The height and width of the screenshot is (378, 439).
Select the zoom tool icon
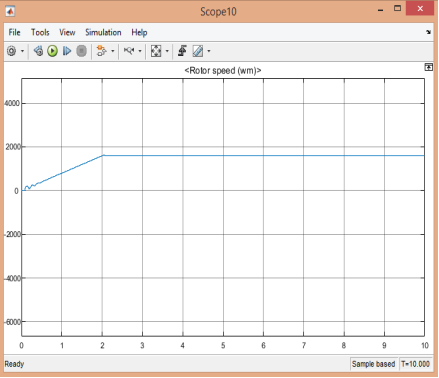click(129, 51)
